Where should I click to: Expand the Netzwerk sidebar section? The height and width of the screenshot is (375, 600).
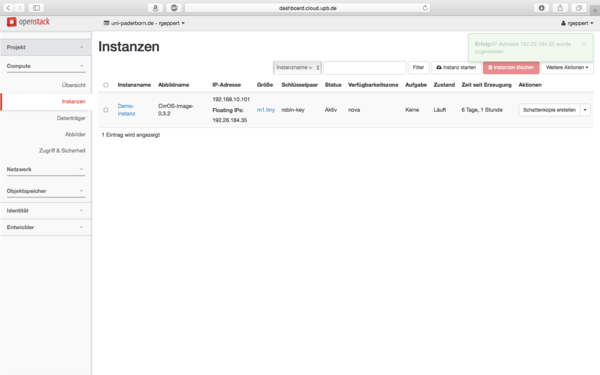click(x=46, y=169)
